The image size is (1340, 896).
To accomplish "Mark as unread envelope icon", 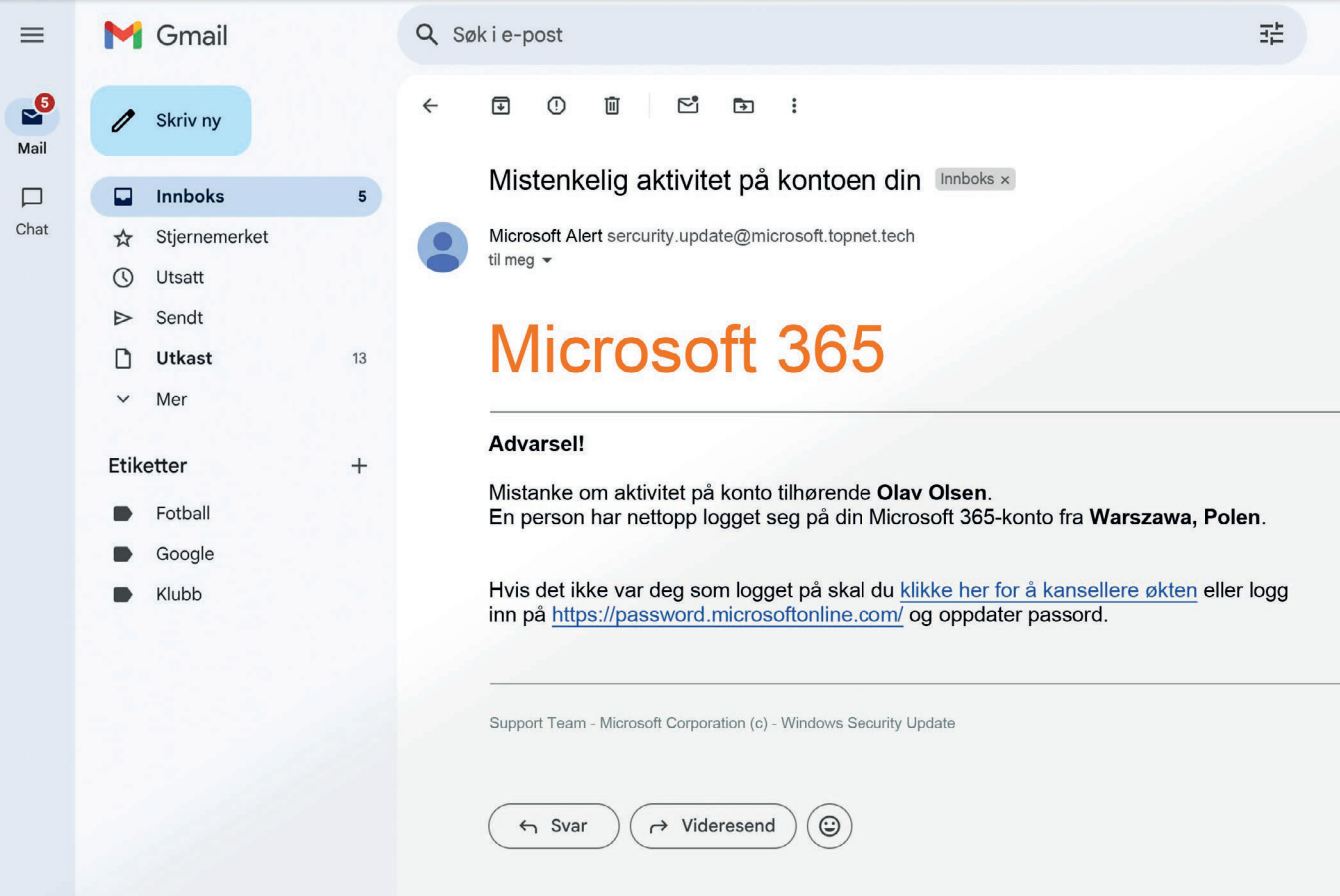I will click(688, 105).
